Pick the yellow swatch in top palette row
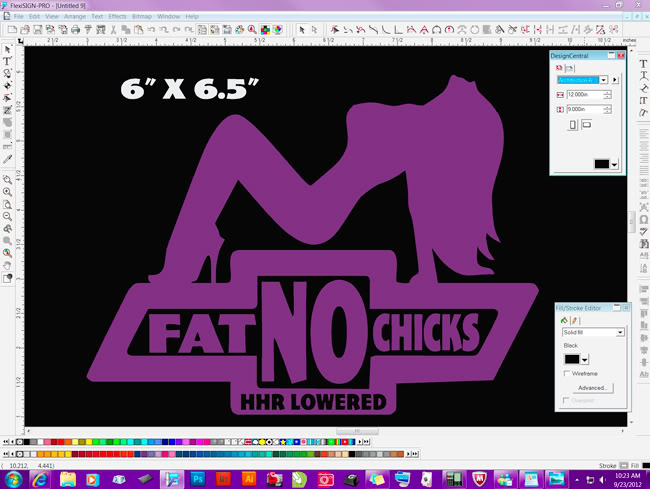Screen dimensions: 650x489 tap(89, 442)
